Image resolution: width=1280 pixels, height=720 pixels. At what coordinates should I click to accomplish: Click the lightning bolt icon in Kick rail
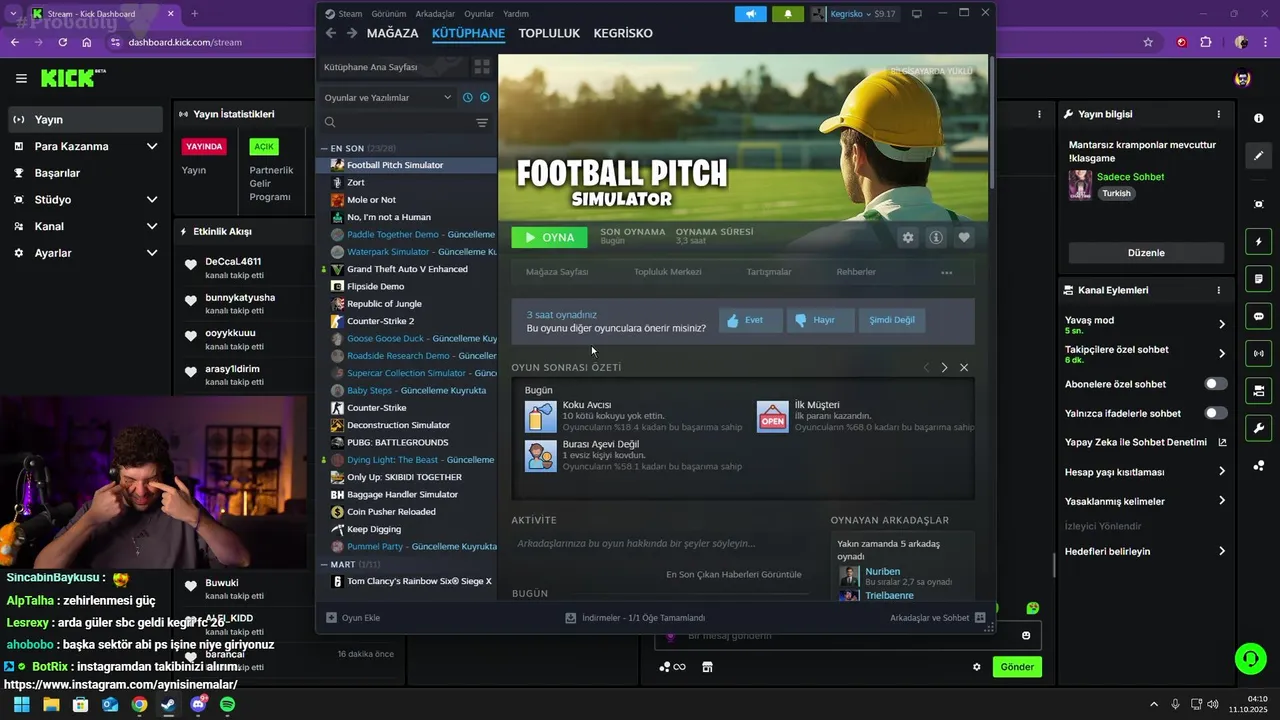tap(1258, 242)
